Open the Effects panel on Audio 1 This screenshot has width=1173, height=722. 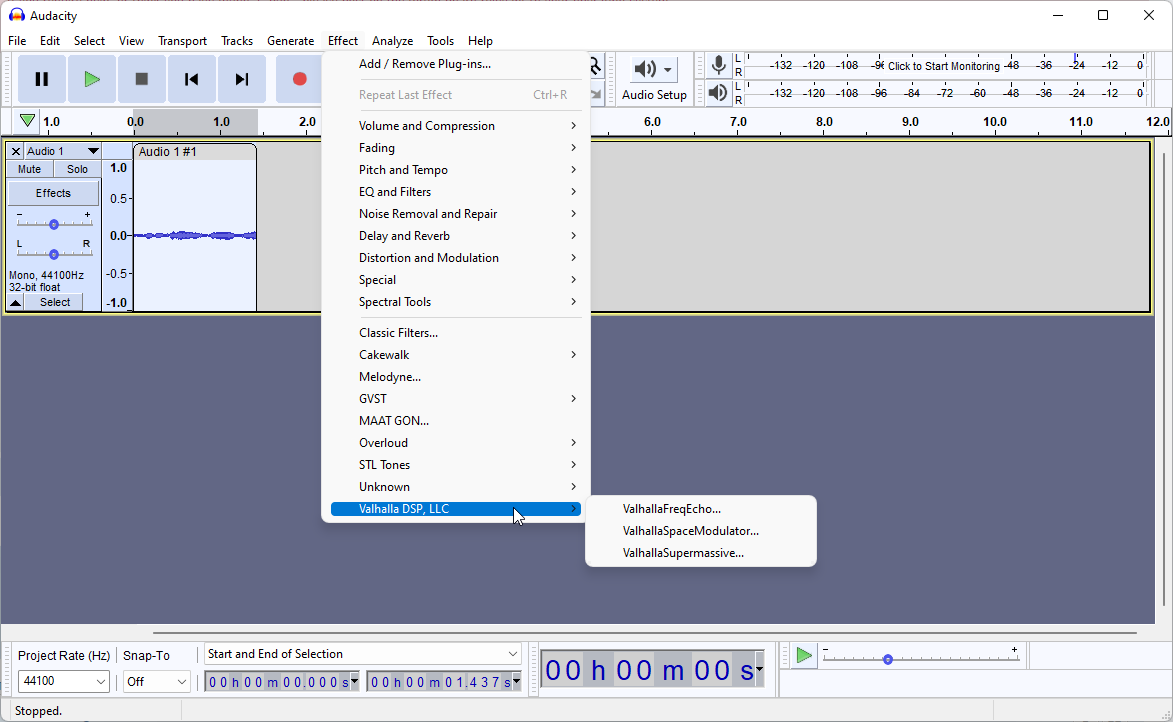tap(53, 192)
